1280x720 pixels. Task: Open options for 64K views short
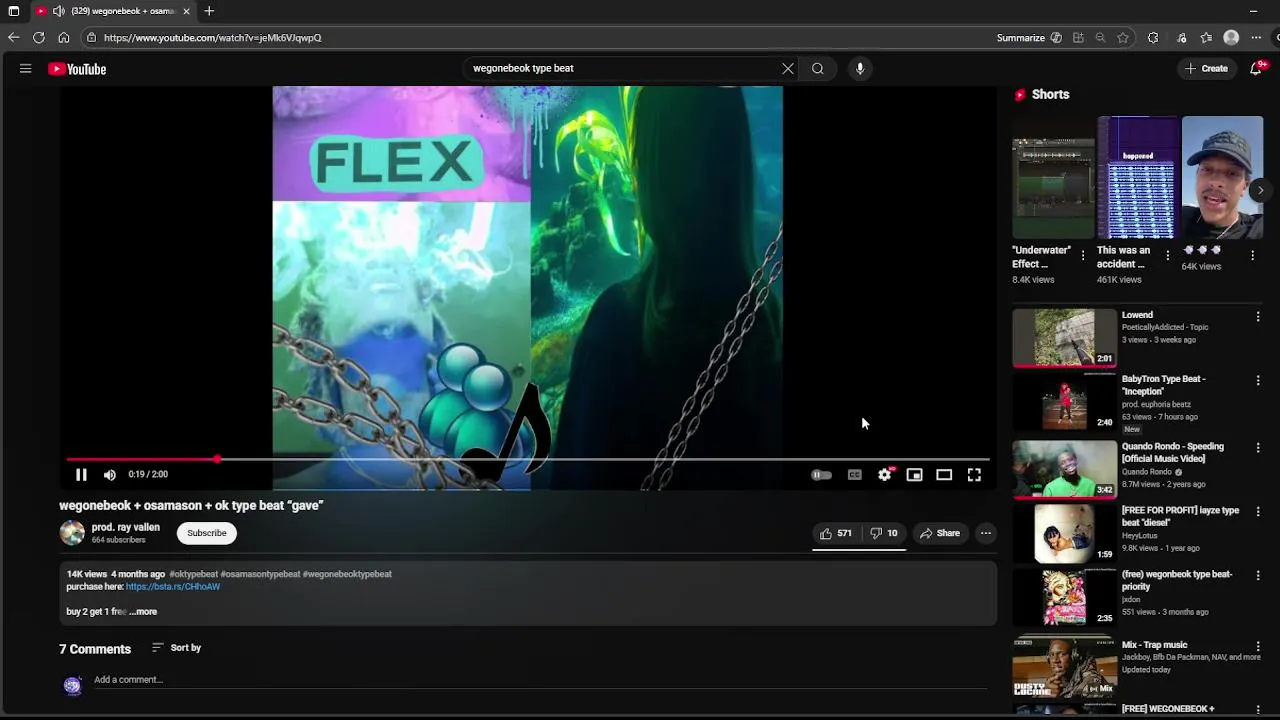point(1253,256)
